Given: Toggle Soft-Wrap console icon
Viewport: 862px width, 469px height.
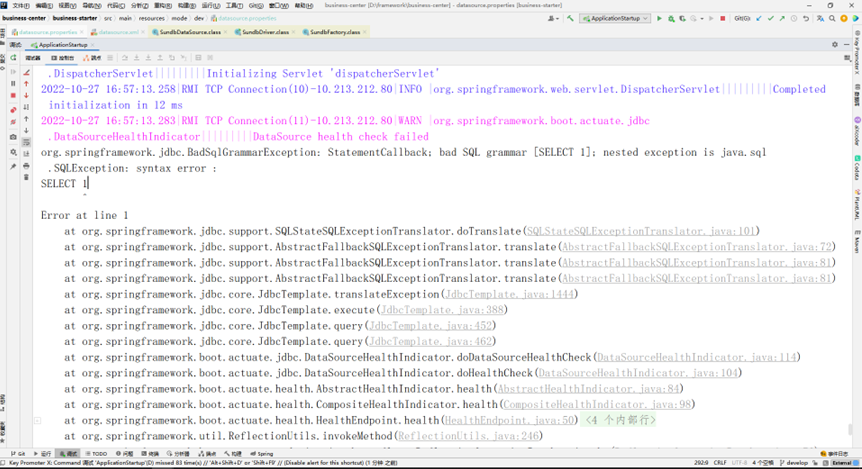Looking at the screenshot, I should coord(26,142).
